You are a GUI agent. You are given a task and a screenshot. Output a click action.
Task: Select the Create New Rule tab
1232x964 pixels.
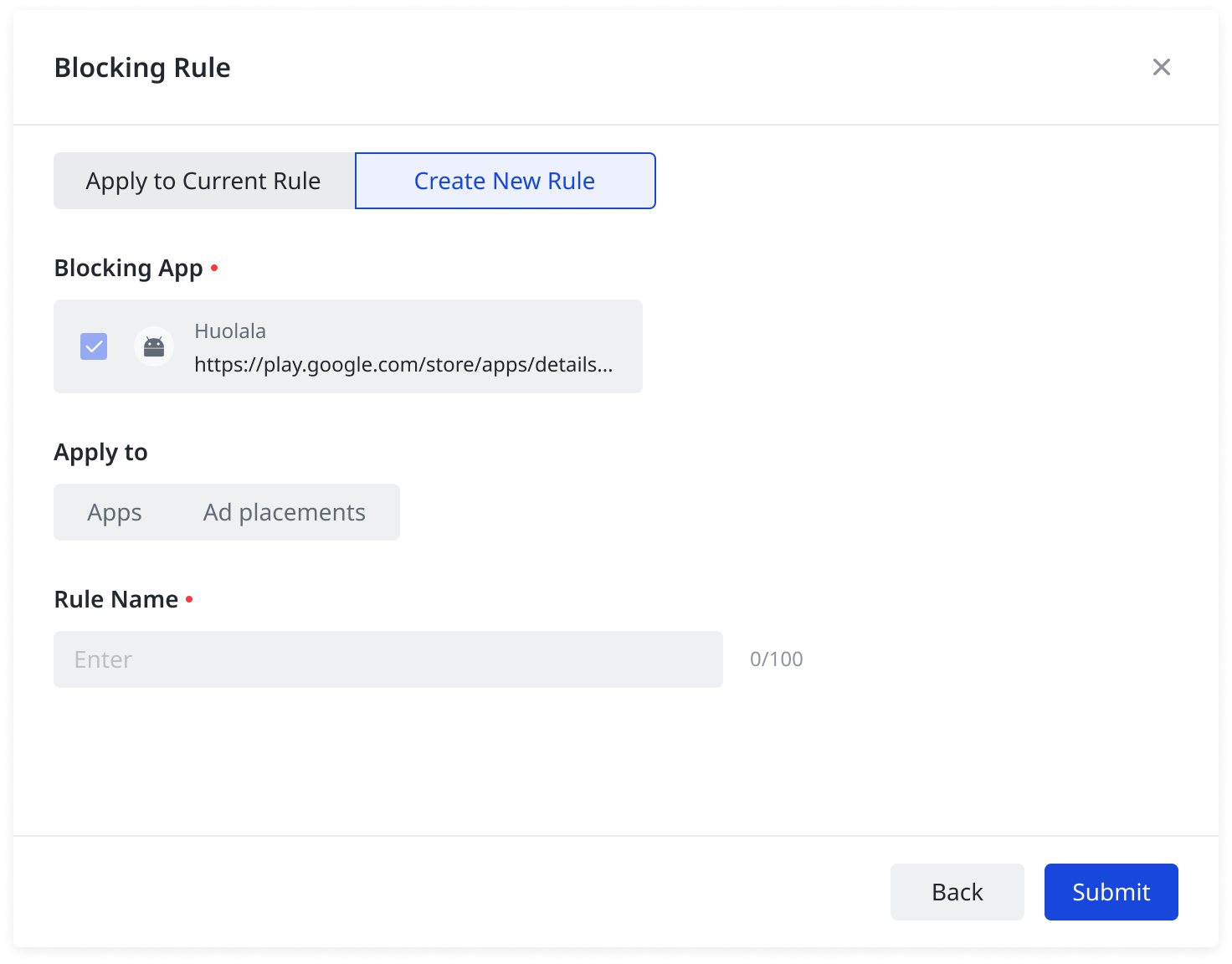pyautogui.click(x=505, y=181)
